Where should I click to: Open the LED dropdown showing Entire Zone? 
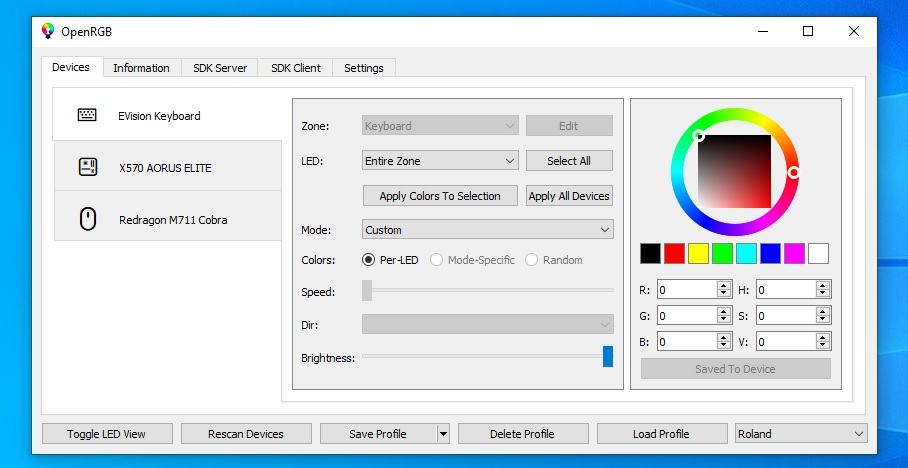[x=440, y=161]
